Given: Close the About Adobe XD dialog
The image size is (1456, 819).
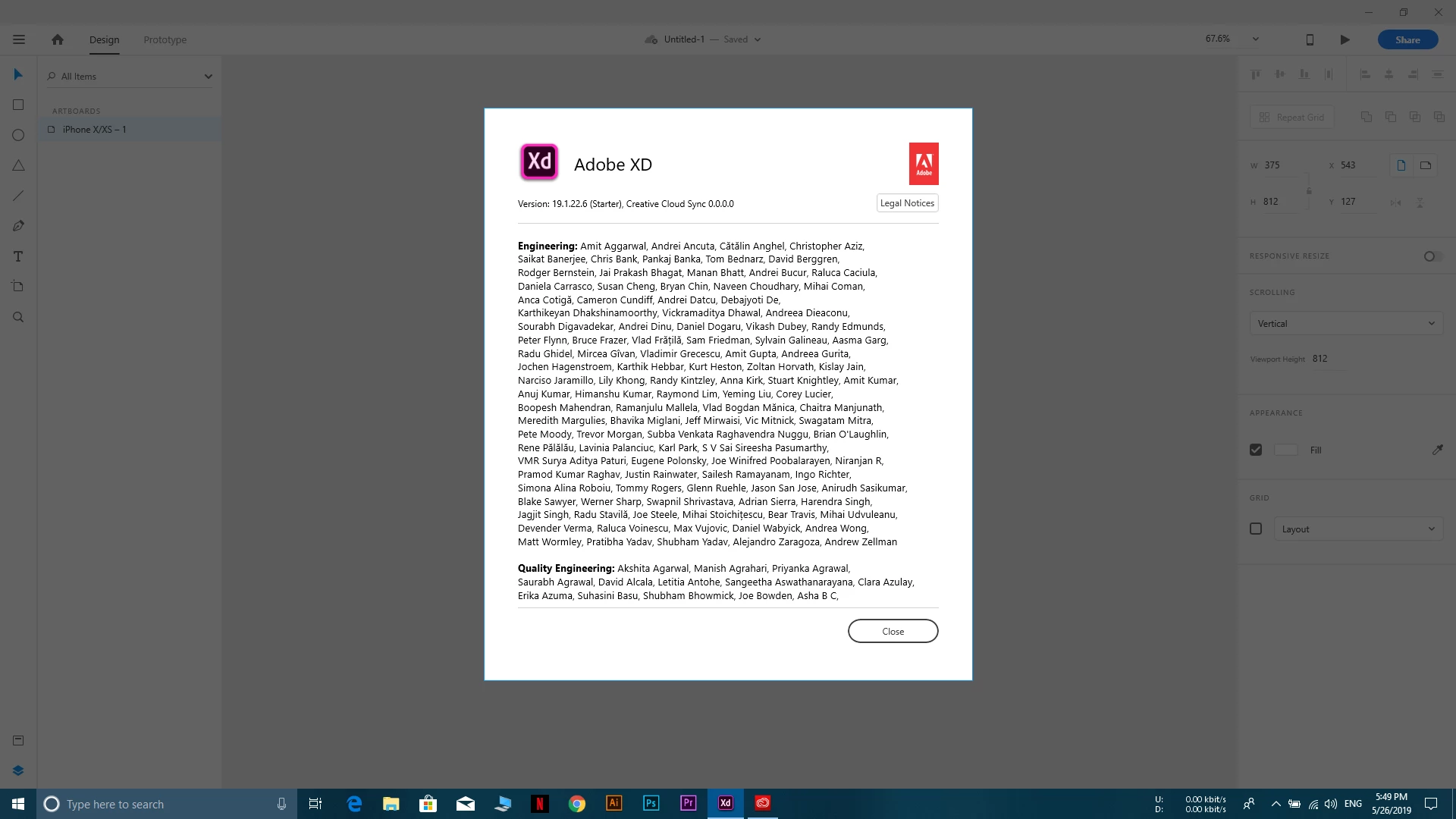Looking at the screenshot, I should [x=893, y=631].
